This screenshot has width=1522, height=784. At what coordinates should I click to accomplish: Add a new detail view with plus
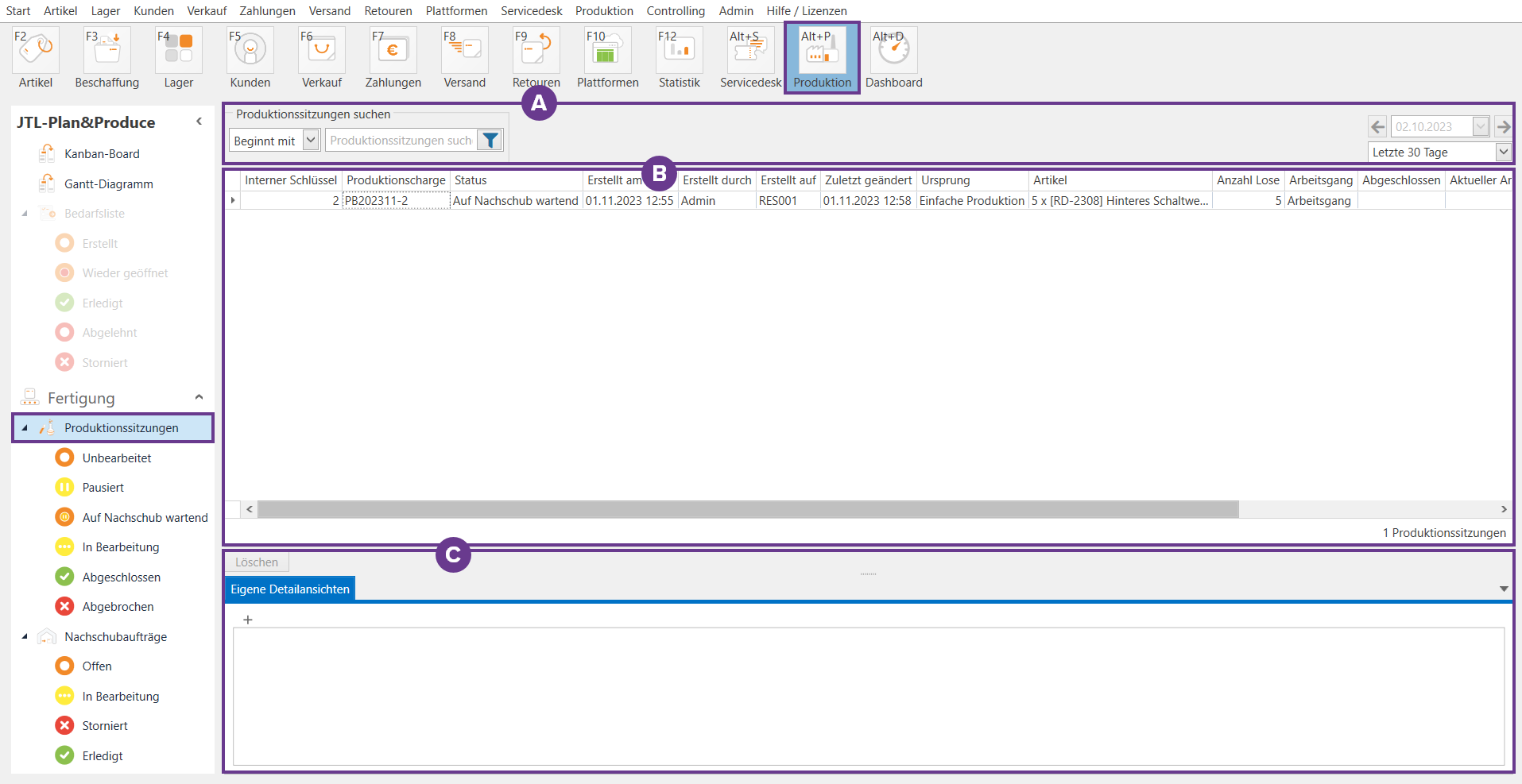pos(248,620)
